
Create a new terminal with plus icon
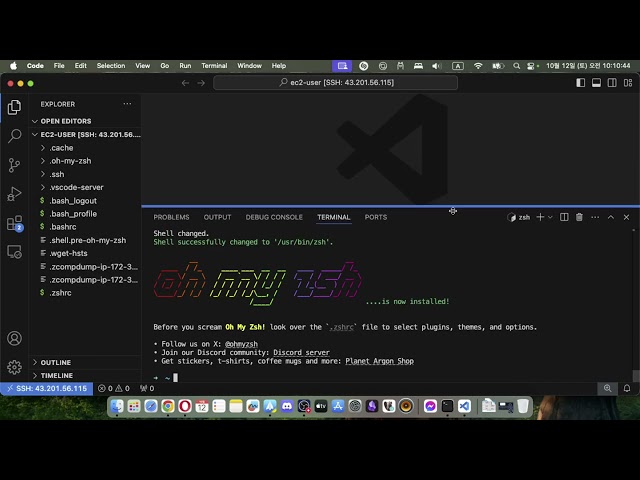(540, 217)
